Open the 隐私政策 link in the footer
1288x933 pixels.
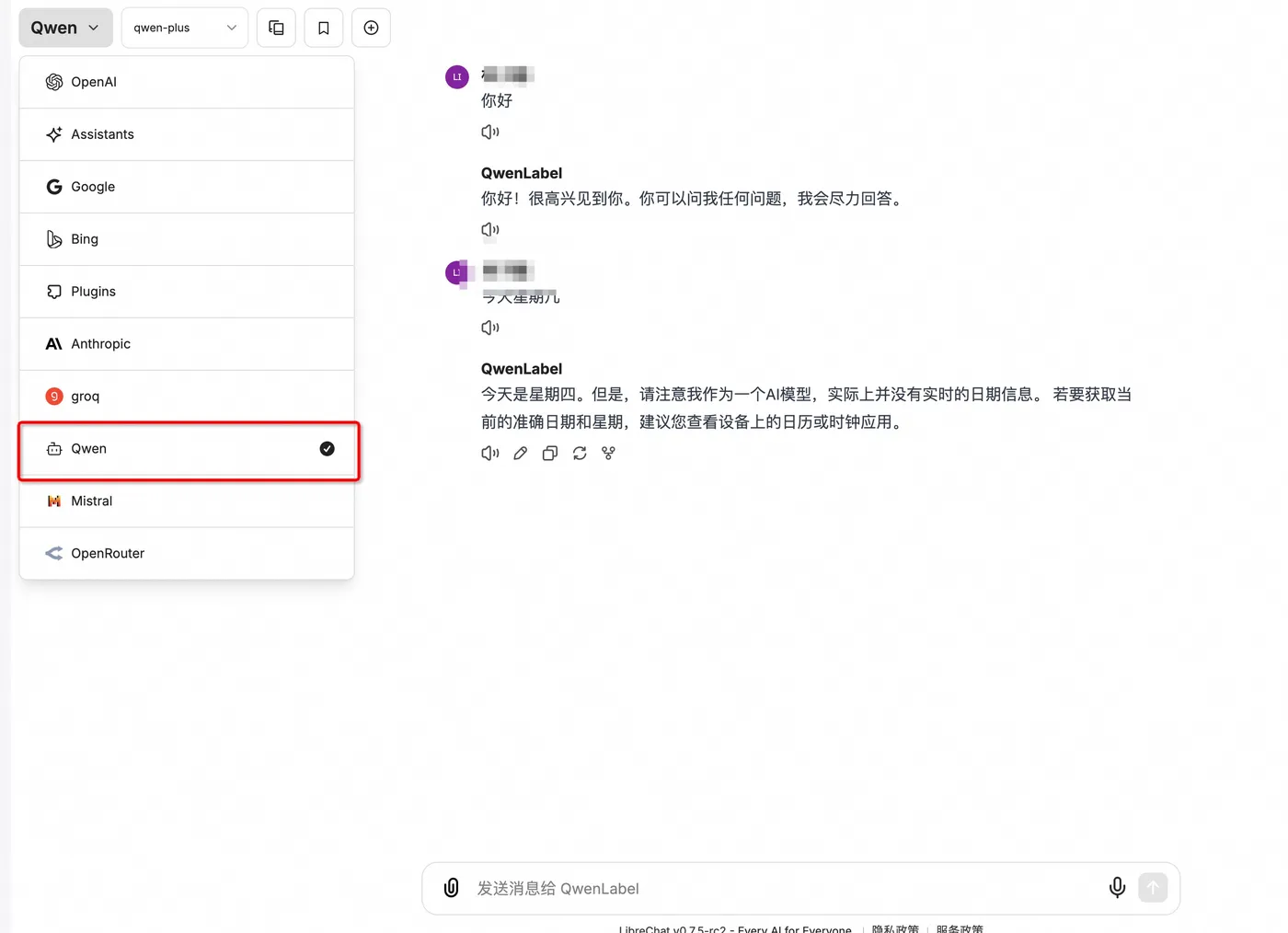point(895,928)
